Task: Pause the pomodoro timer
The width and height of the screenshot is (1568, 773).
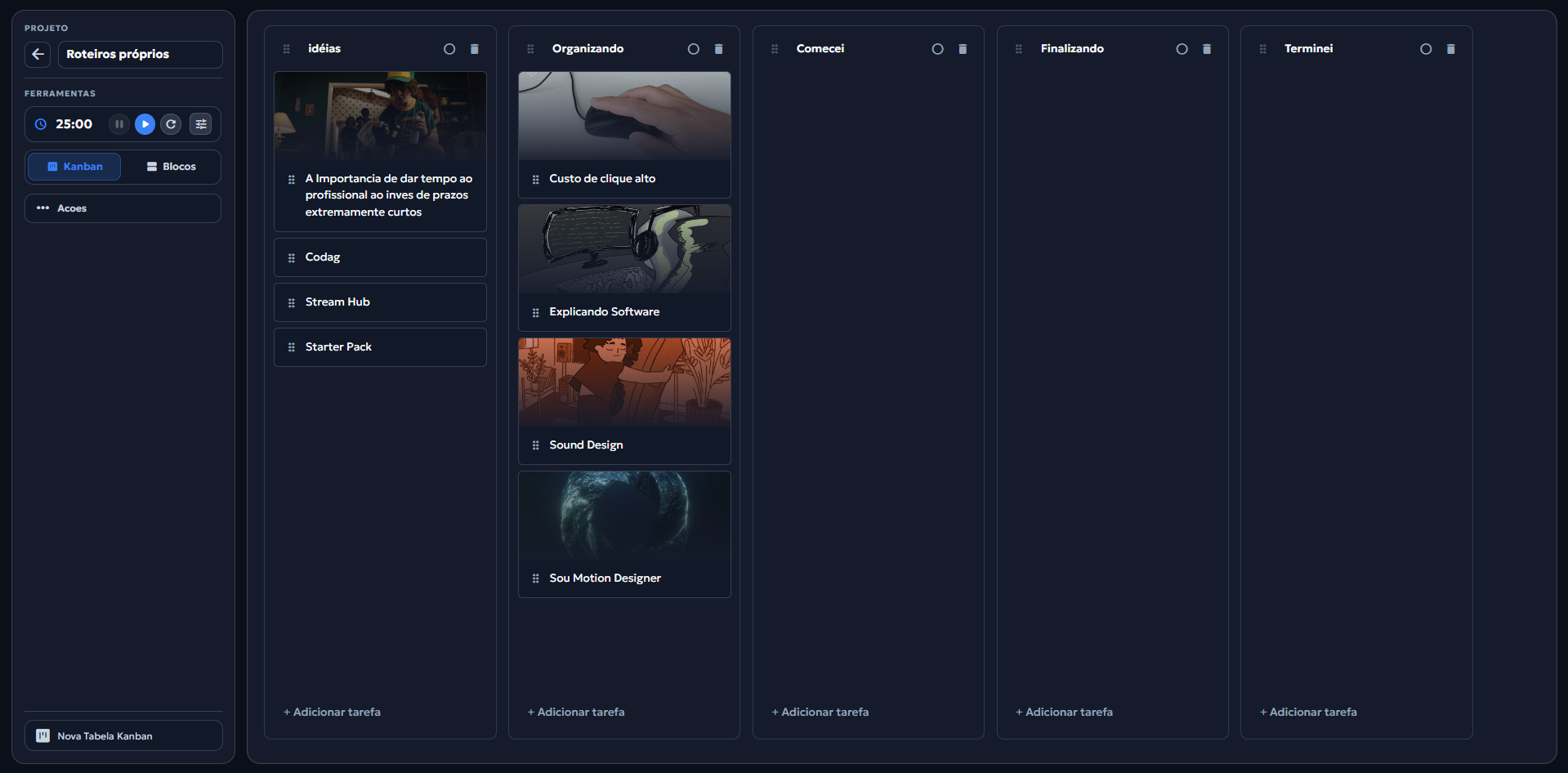Action: coord(119,124)
